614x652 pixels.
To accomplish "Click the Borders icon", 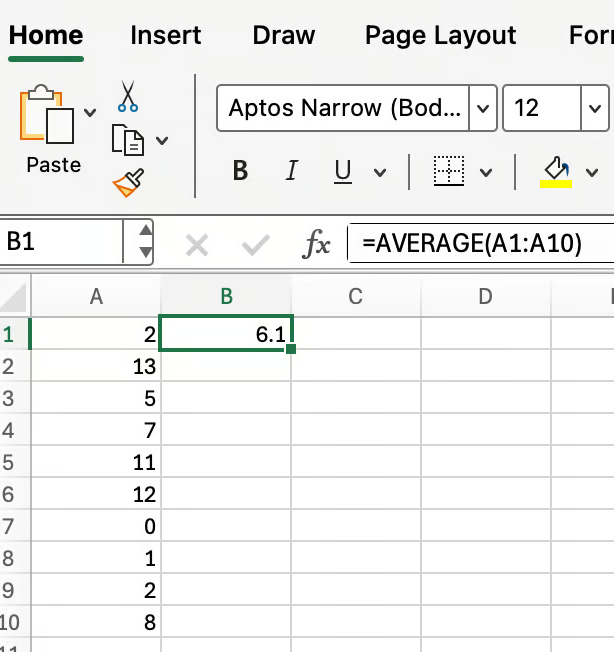I will point(450,171).
